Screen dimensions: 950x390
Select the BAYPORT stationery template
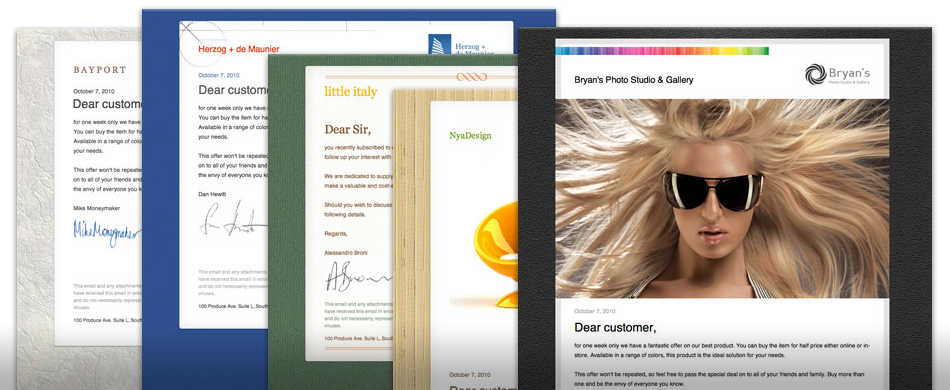(79, 206)
